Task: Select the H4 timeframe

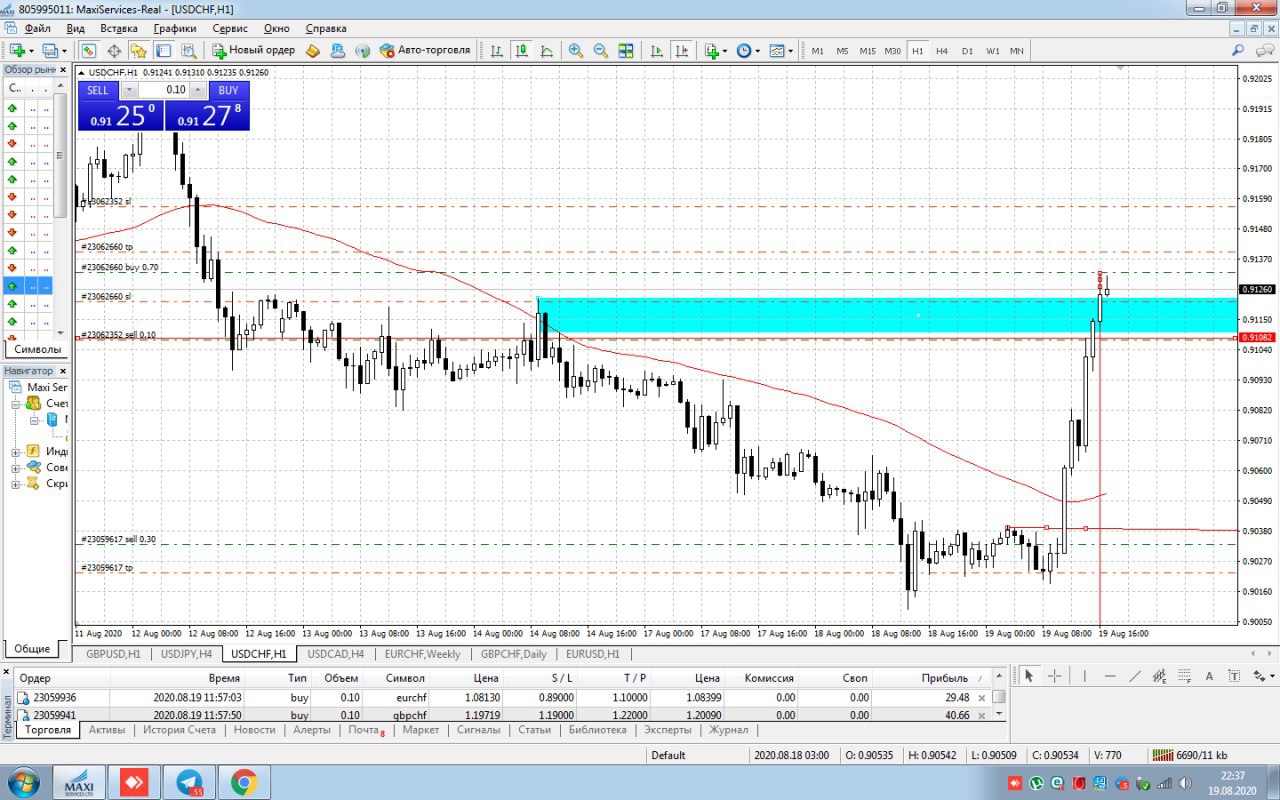Action: 942,50
